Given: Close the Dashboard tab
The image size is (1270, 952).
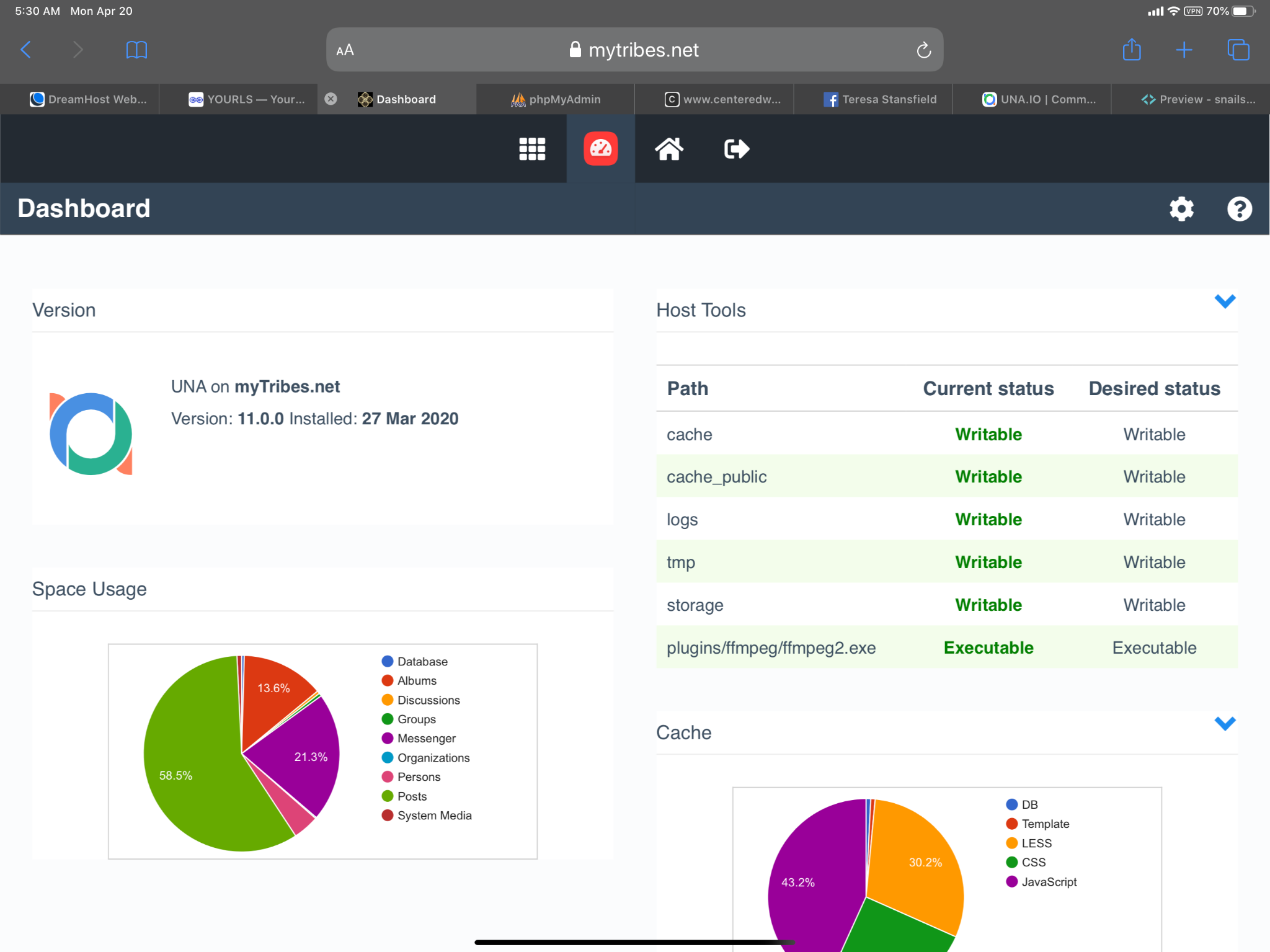Looking at the screenshot, I should point(331,99).
